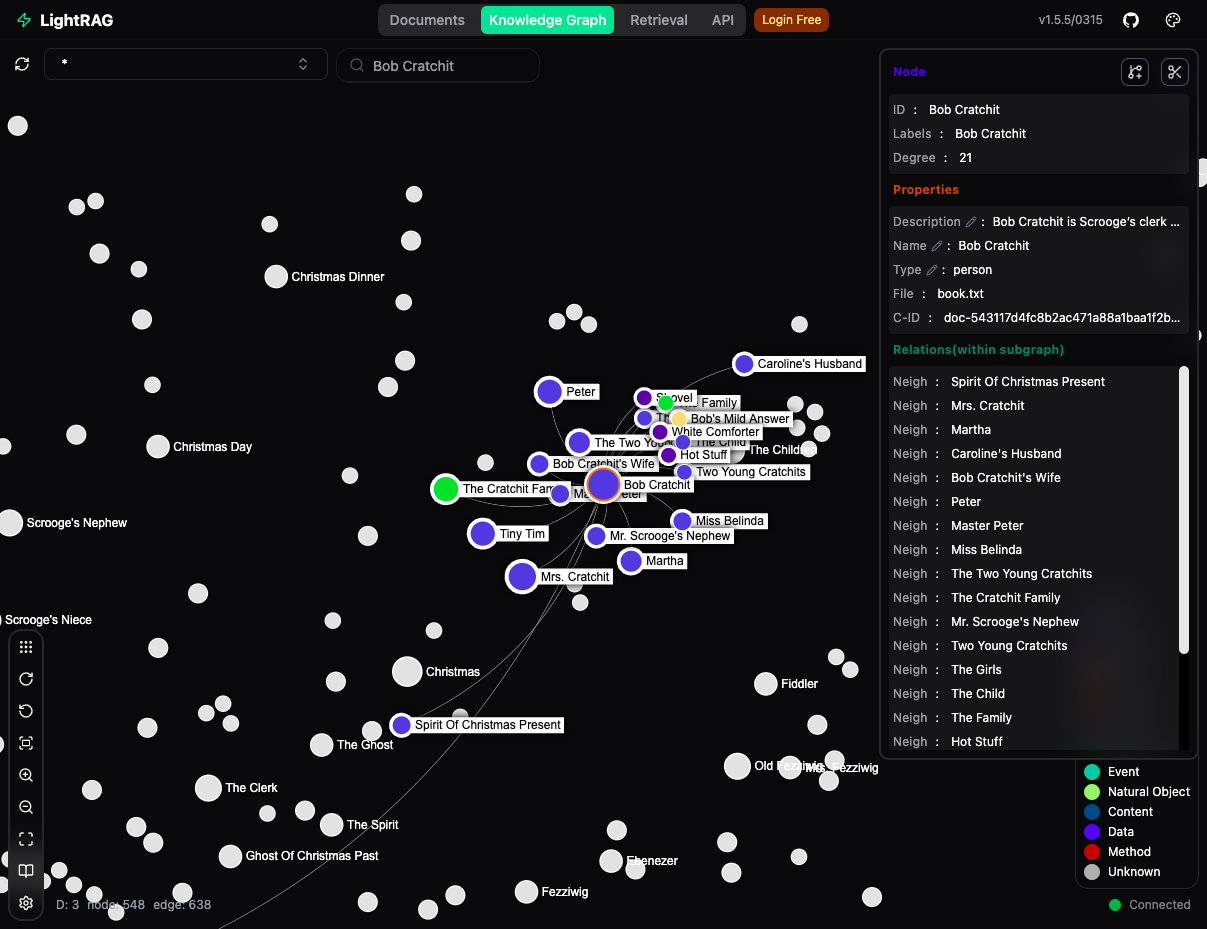Click the Bob Cratchit search field
Viewport: 1207px width, 929px height.
tap(438, 66)
